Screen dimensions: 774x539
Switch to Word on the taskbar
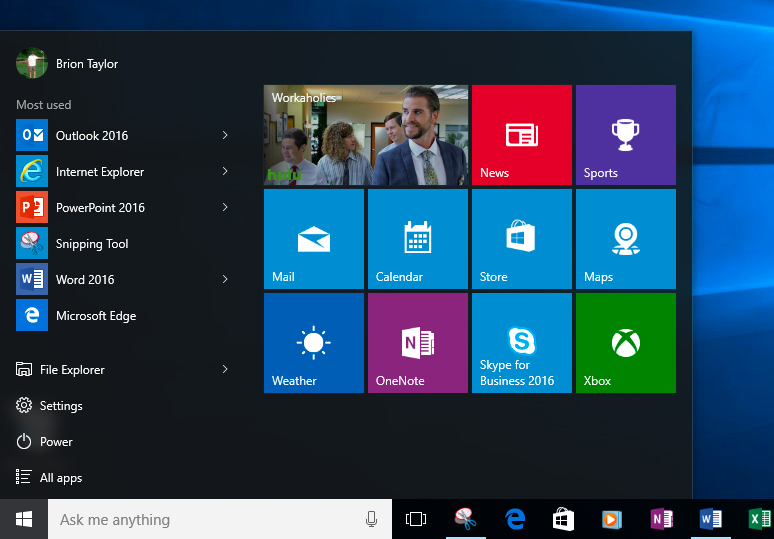(711, 519)
